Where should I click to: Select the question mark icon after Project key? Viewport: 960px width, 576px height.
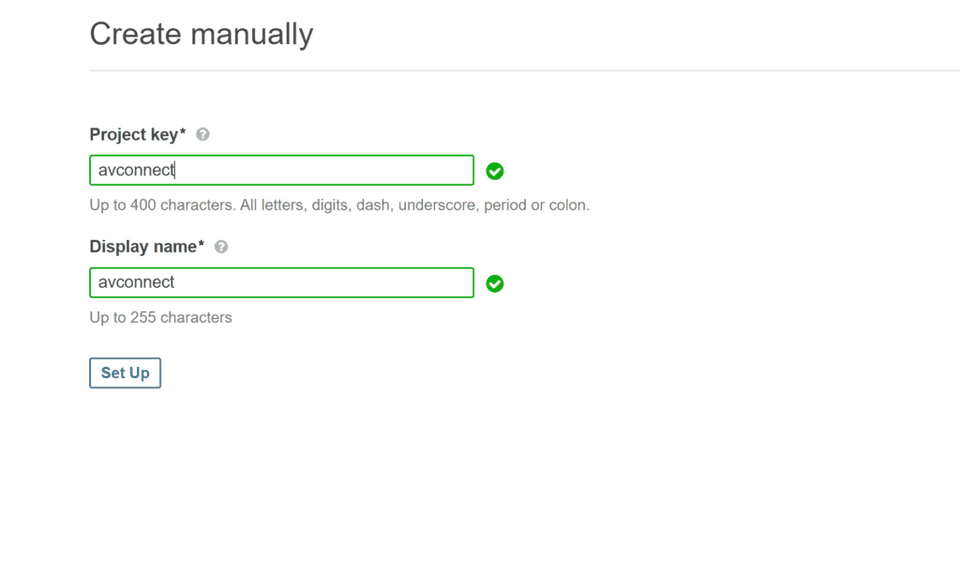point(201,134)
